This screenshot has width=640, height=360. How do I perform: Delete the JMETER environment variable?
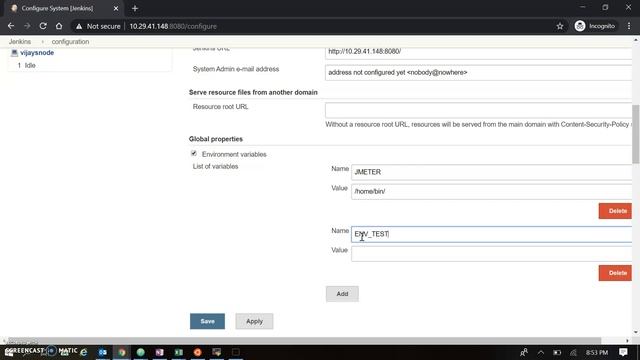[615, 211]
